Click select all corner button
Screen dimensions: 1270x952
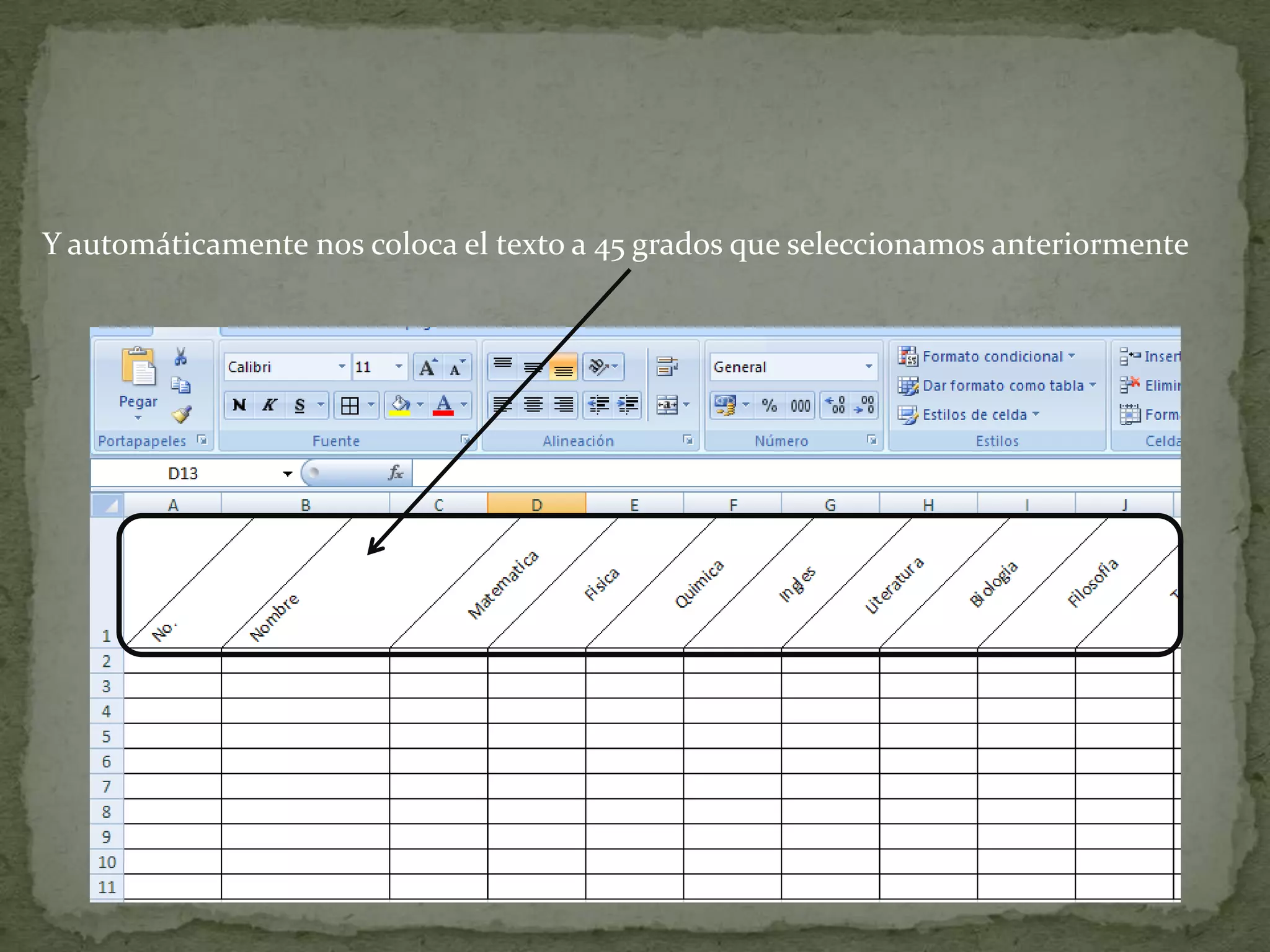[108, 505]
